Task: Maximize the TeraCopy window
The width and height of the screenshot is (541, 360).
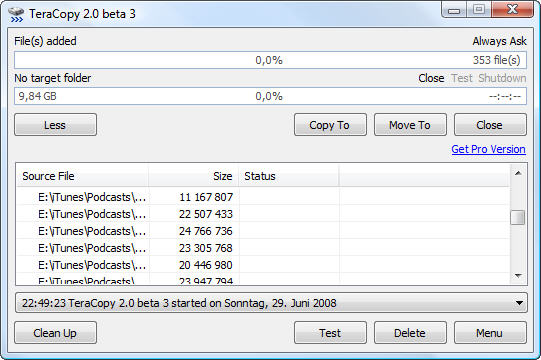Action: (x=479, y=9)
